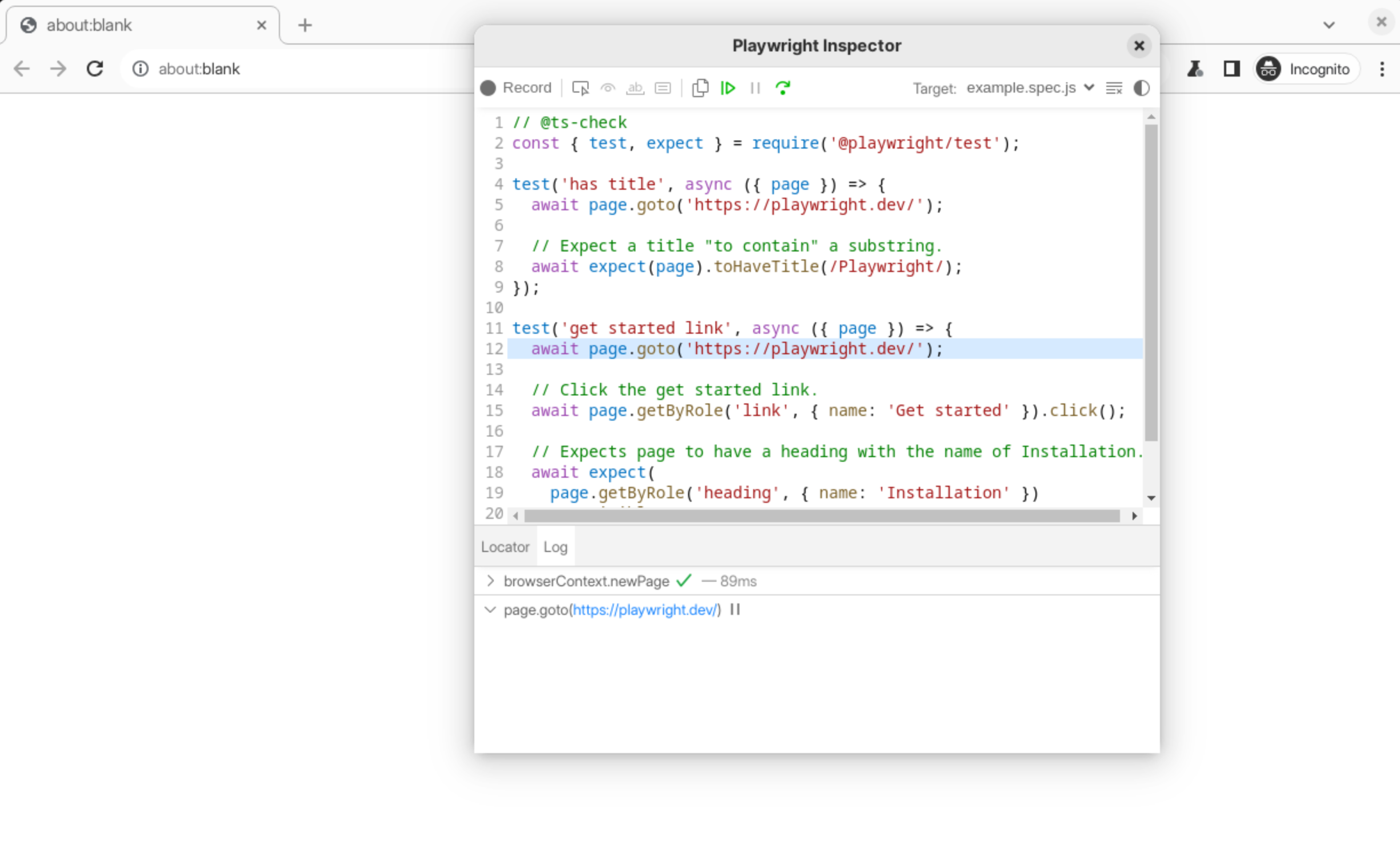Toggle the dark/light theme button

tap(1141, 88)
